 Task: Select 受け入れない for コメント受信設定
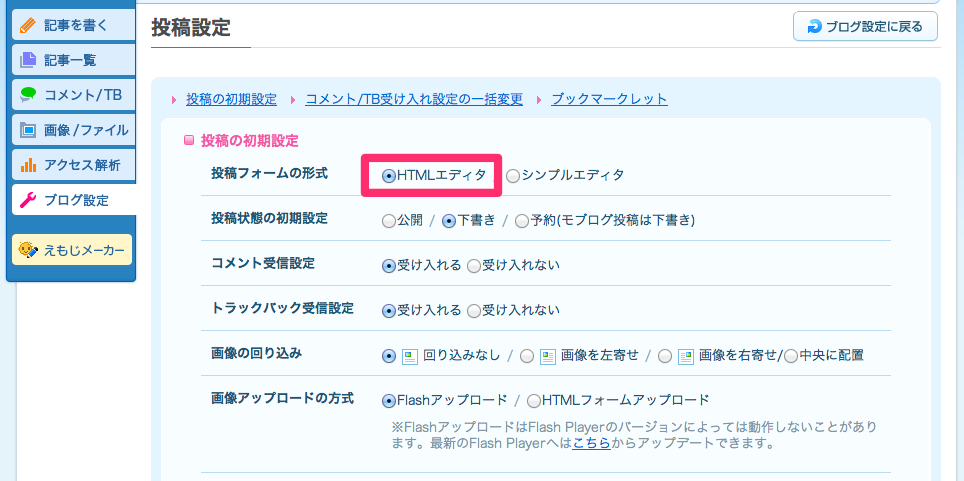(x=473, y=266)
